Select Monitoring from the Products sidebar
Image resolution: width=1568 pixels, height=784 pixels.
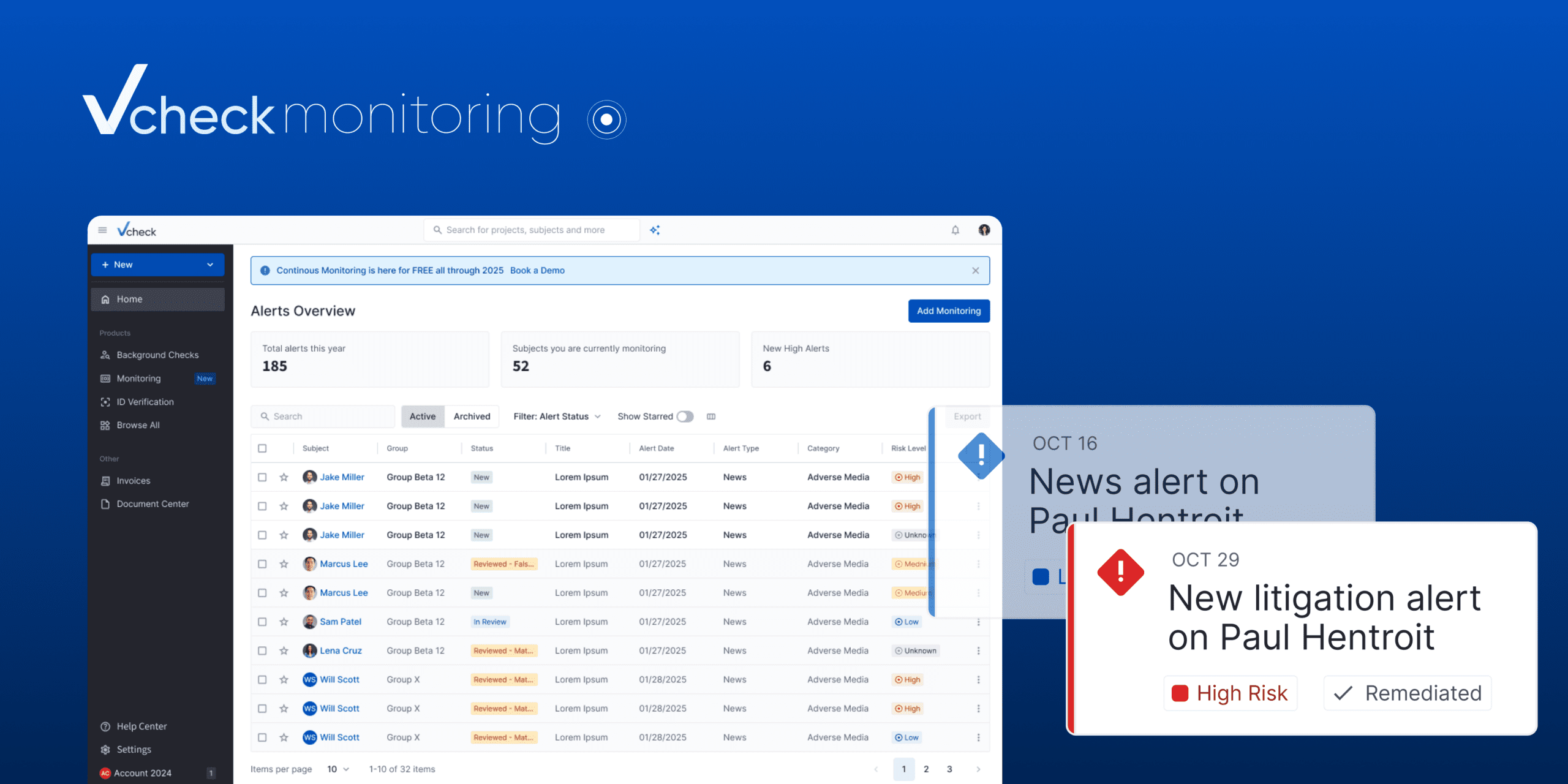pyautogui.click(x=137, y=378)
